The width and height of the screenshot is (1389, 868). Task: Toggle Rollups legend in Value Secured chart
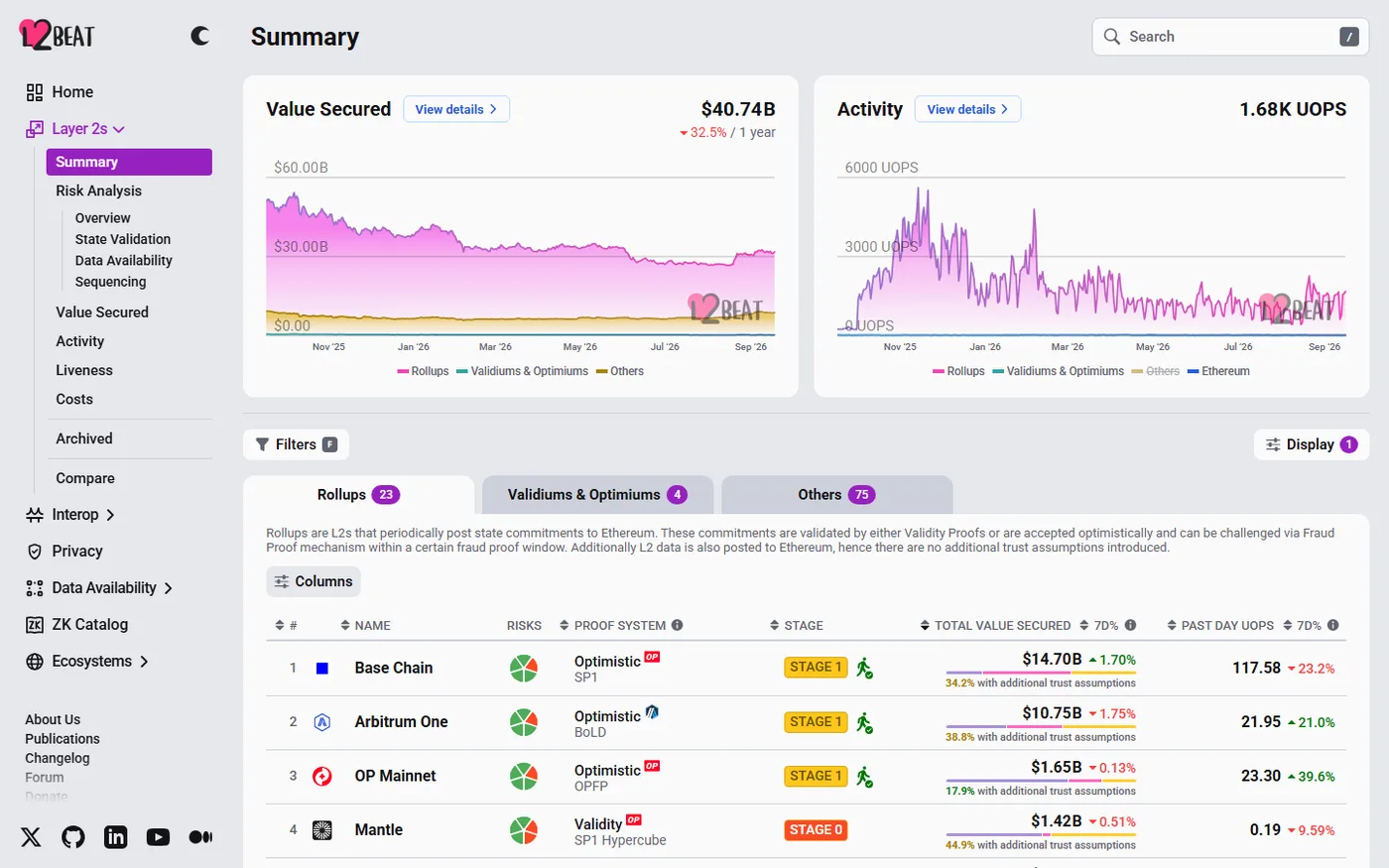click(424, 371)
